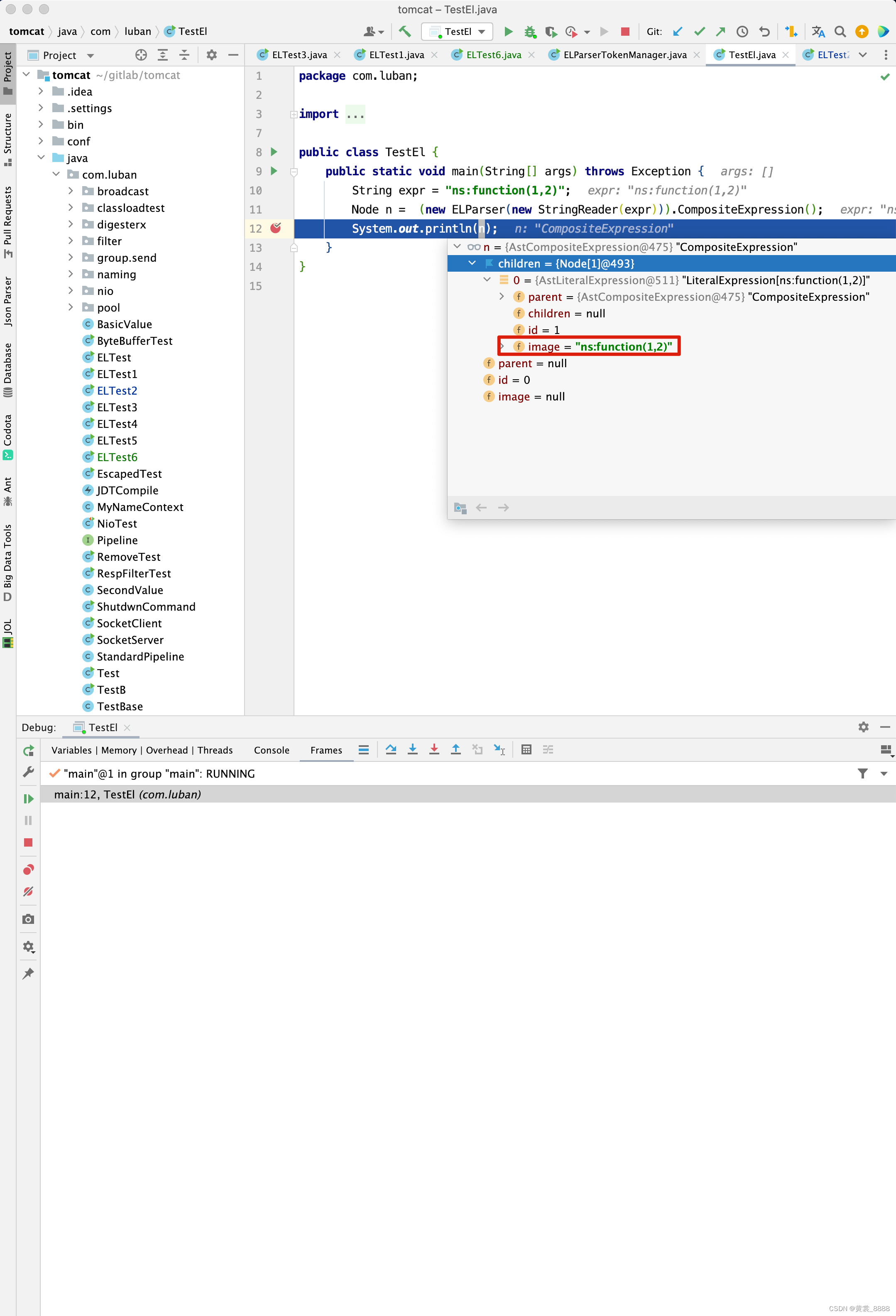Switch to ELTest3.java tab
The height and width of the screenshot is (1316, 896).
click(299, 55)
